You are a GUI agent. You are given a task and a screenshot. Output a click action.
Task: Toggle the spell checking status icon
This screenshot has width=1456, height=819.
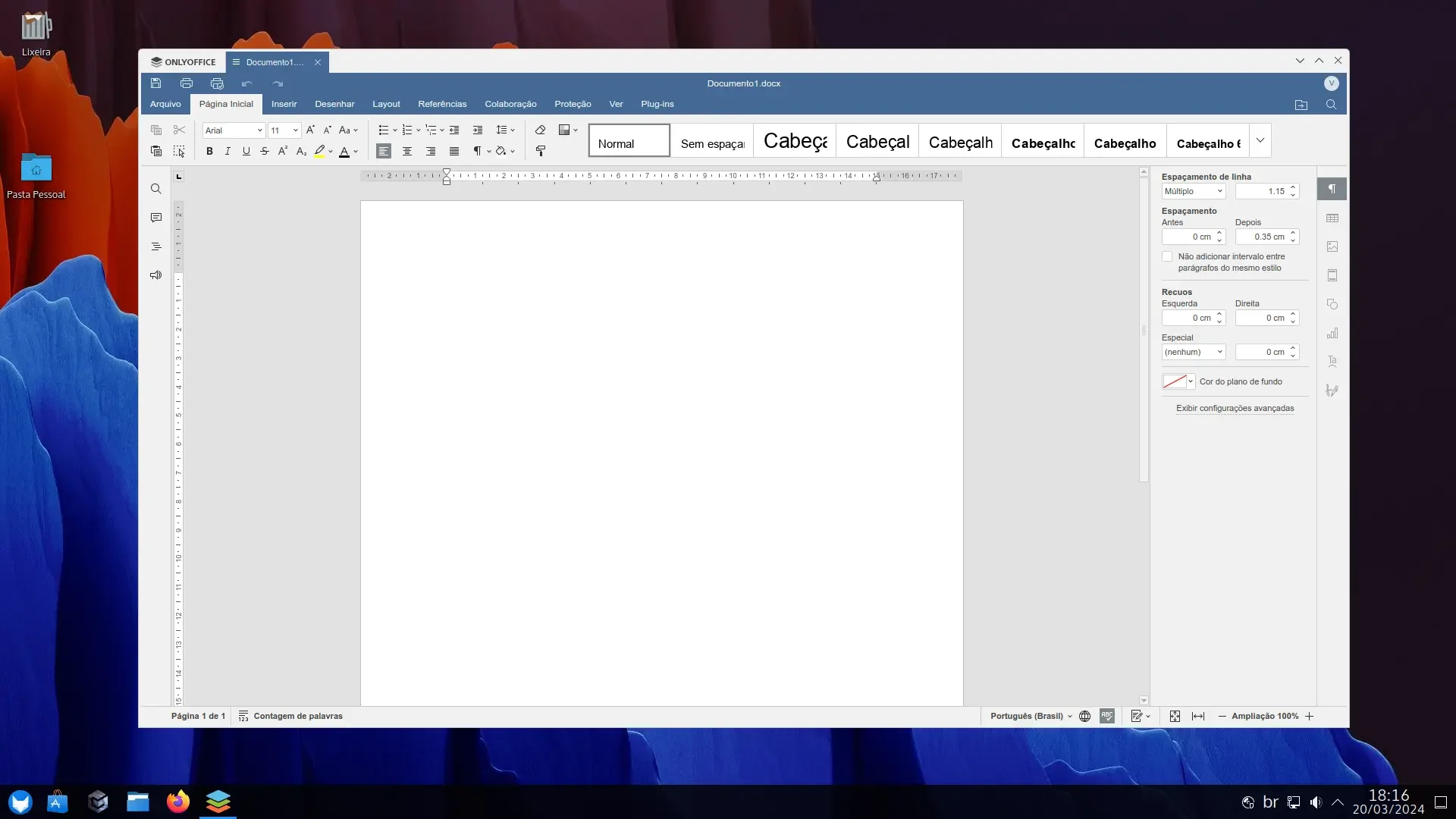1107,717
